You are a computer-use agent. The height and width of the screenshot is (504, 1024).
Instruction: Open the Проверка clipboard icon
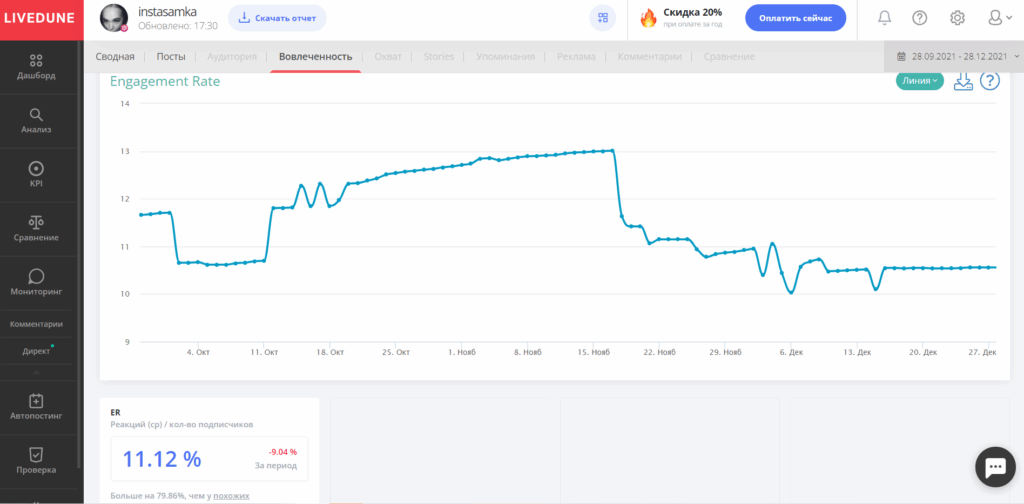[37, 454]
